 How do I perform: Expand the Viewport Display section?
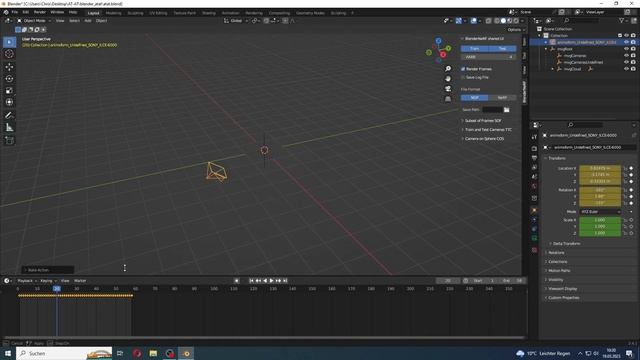point(561,289)
